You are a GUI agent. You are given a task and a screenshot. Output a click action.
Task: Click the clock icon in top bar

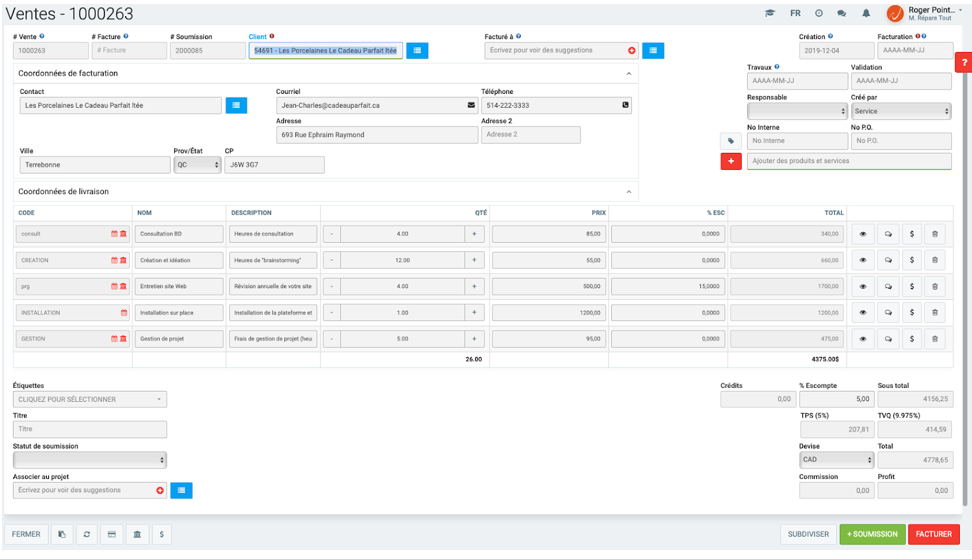coord(818,14)
